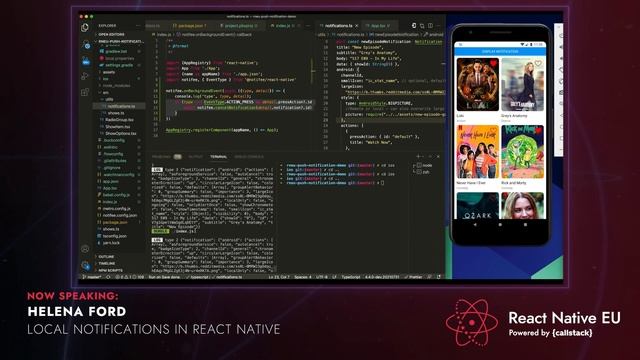Tap the red heart on Loki poster
Image resolution: width=640 pixels, height=360 pixels.
493,63
